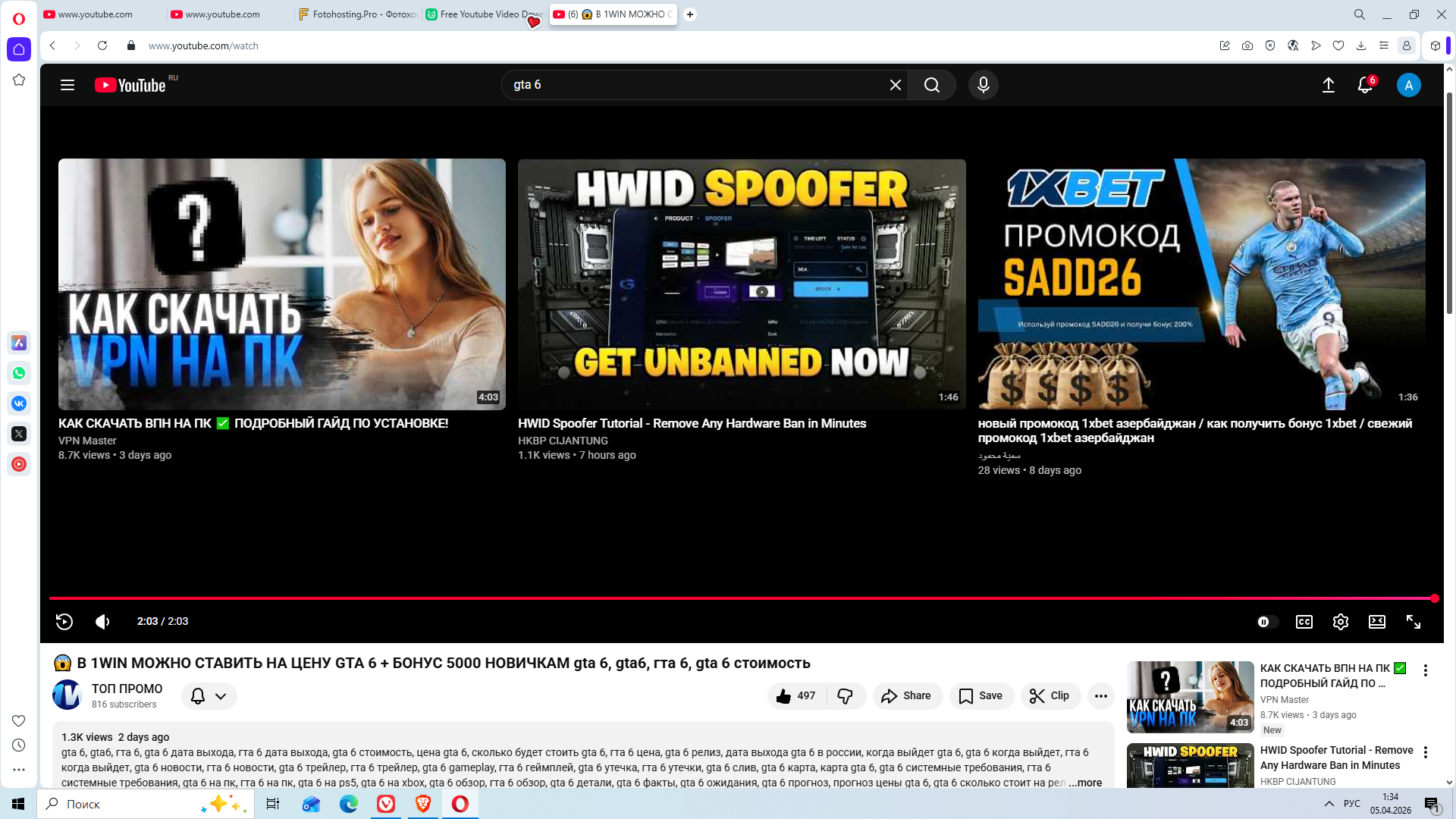Toggle closed captions CC button
This screenshot has width=1456, height=819.
pos(1304,622)
